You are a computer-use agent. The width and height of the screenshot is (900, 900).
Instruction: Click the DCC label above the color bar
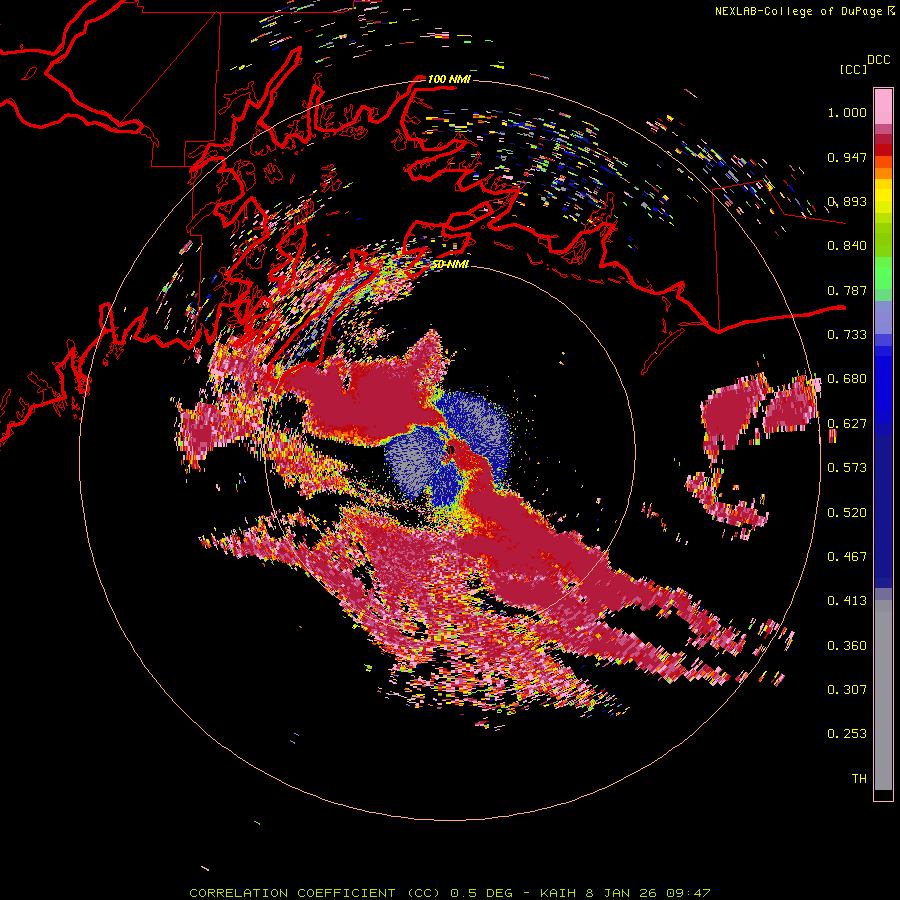tap(878, 60)
